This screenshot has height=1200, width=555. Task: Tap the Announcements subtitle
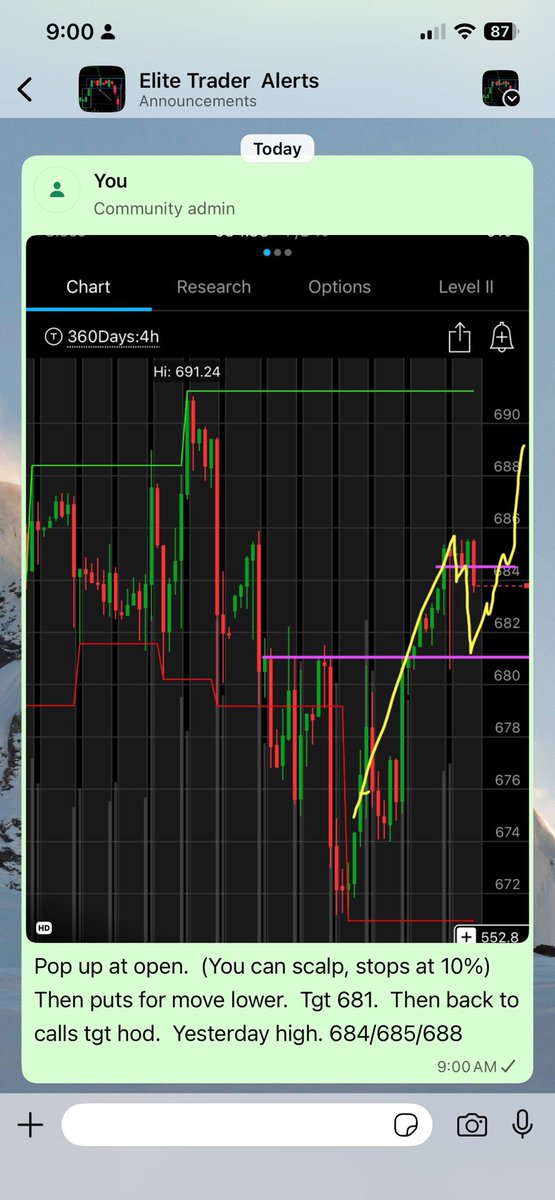(x=198, y=101)
